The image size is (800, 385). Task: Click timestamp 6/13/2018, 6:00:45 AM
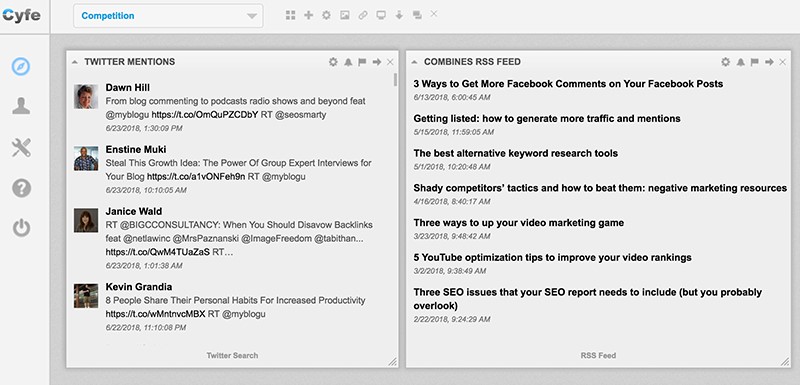coord(451,97)
